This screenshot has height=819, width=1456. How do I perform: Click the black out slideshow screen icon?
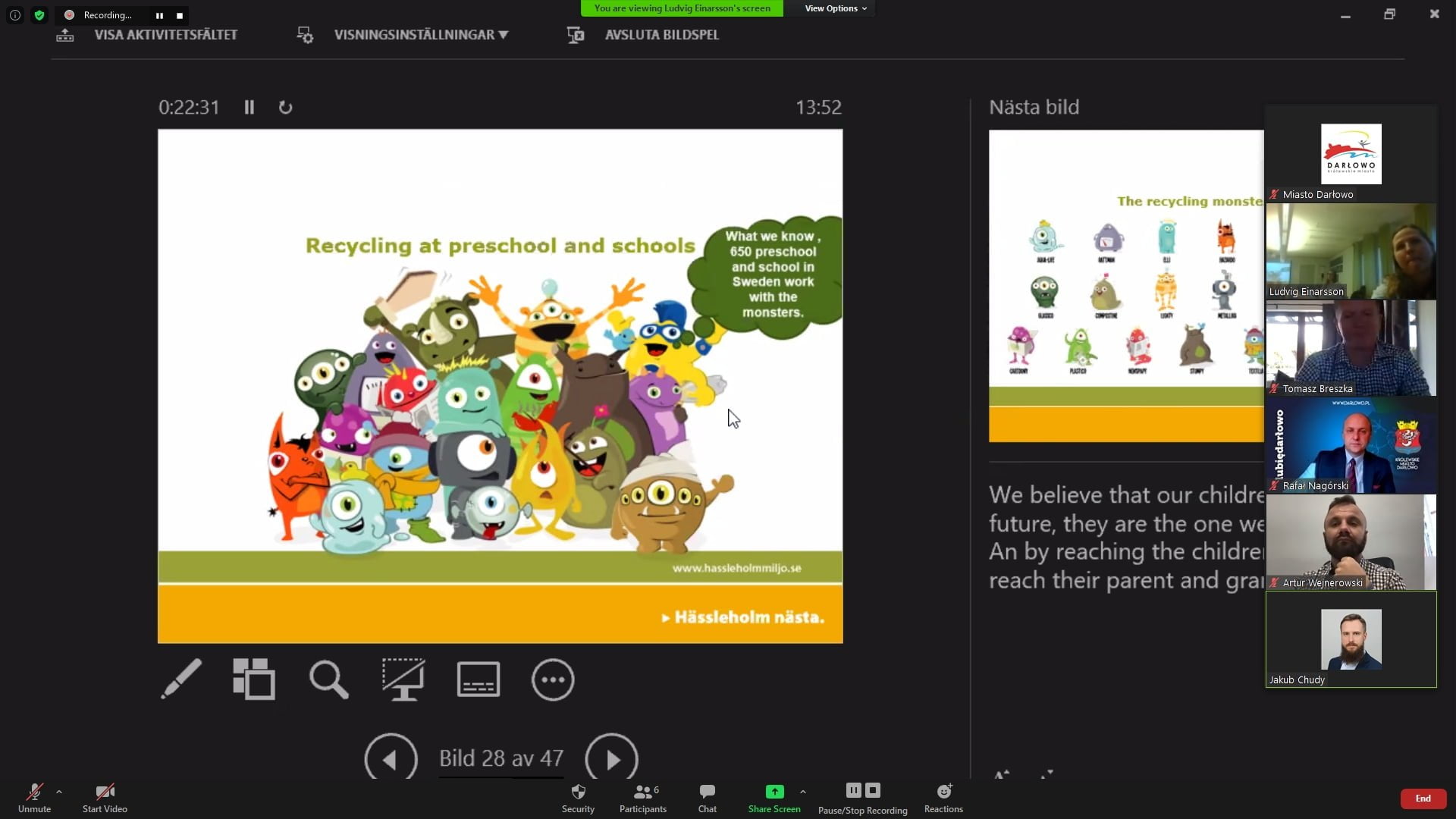[403, 679]
